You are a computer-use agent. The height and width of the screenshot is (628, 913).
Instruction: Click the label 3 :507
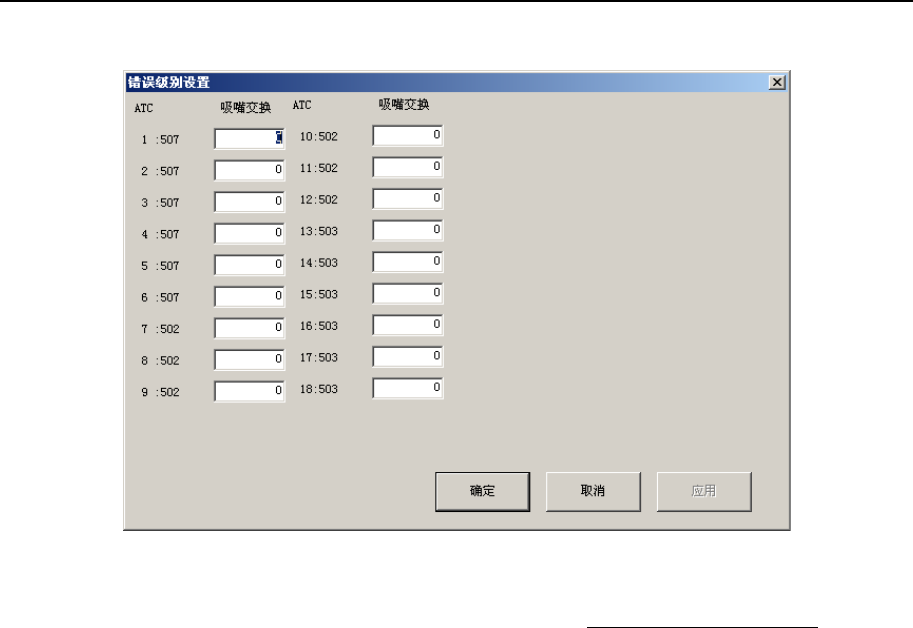[x=160, y=203]
